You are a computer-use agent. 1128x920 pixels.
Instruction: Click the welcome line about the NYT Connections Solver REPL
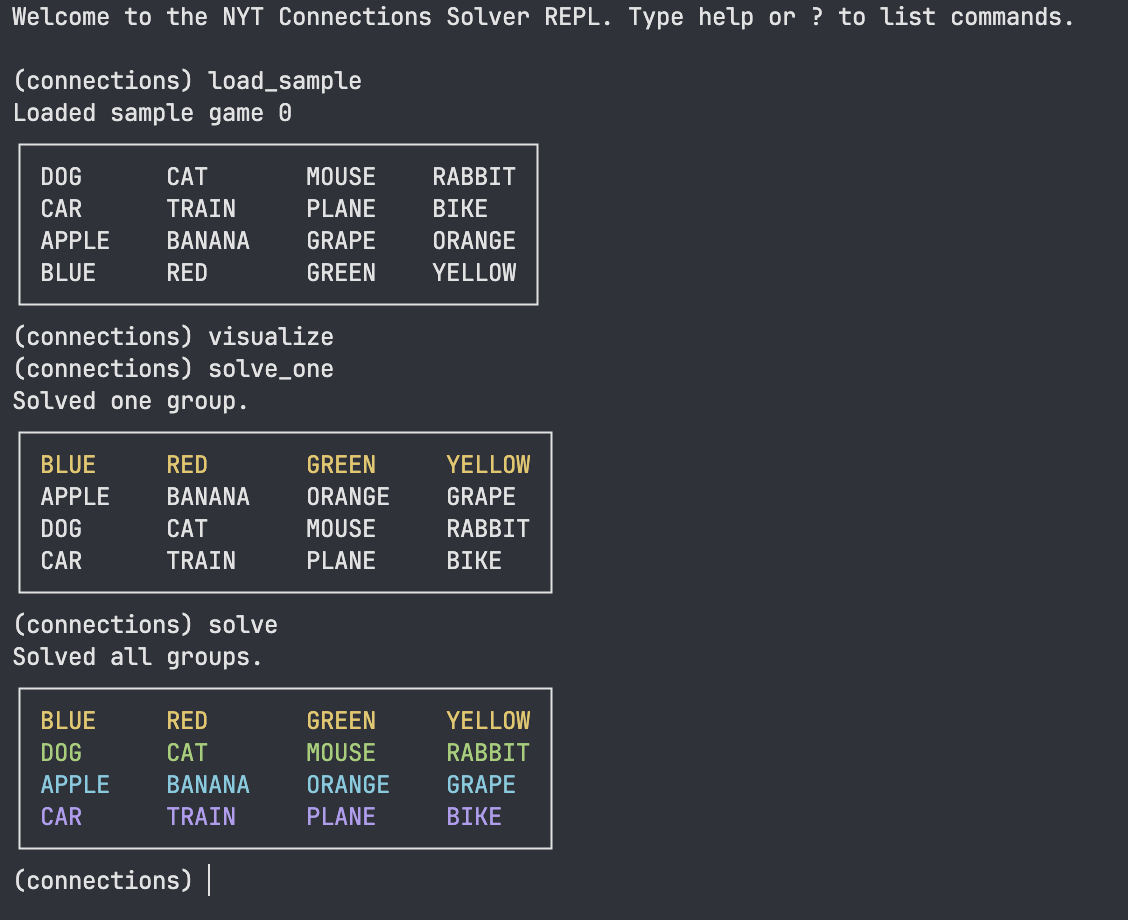point(543,17)
